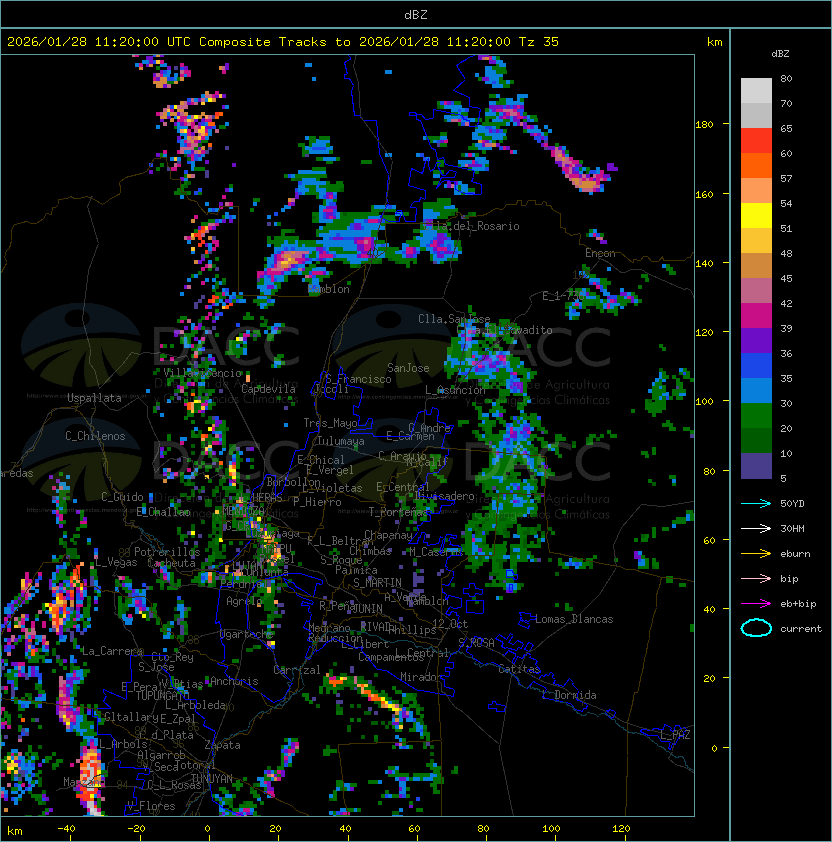
Task: Pick the bright yellow 51-54 dBZ swatch
Action: (756, 215)
